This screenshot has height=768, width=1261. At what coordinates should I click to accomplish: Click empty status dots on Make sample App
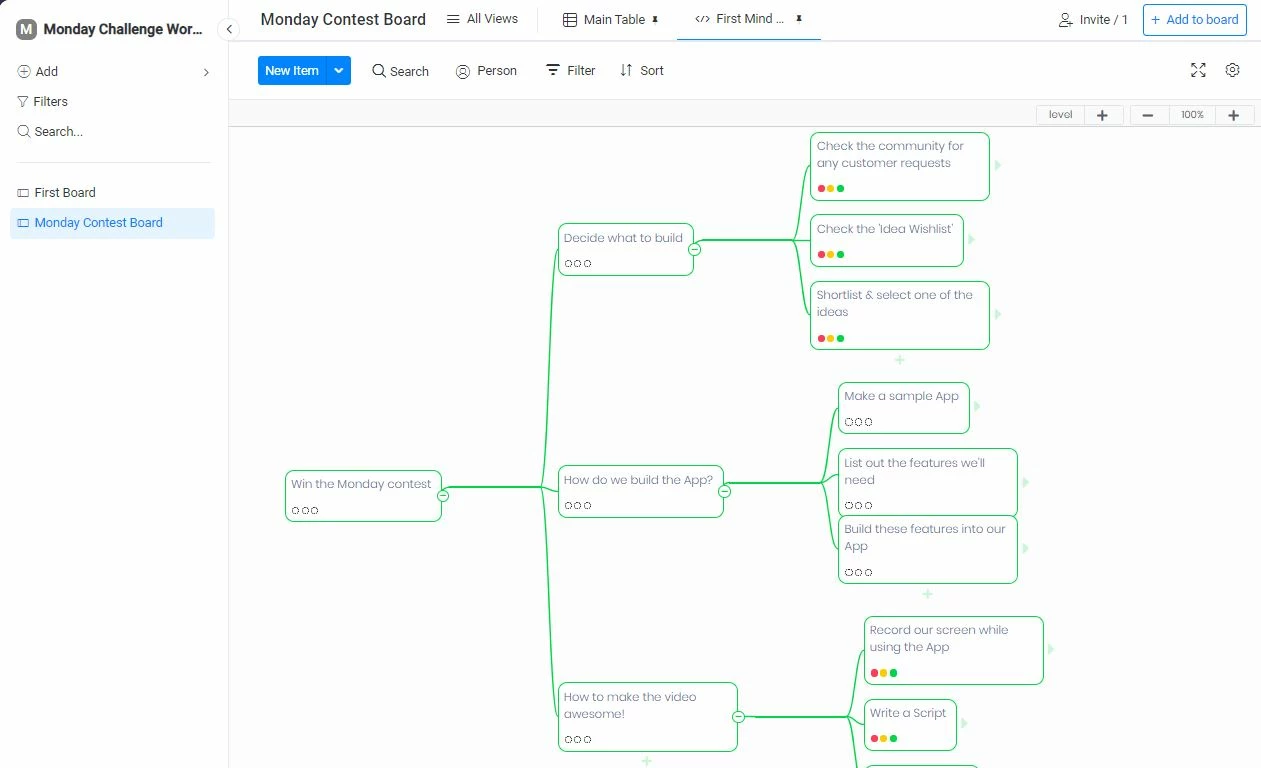859,422
